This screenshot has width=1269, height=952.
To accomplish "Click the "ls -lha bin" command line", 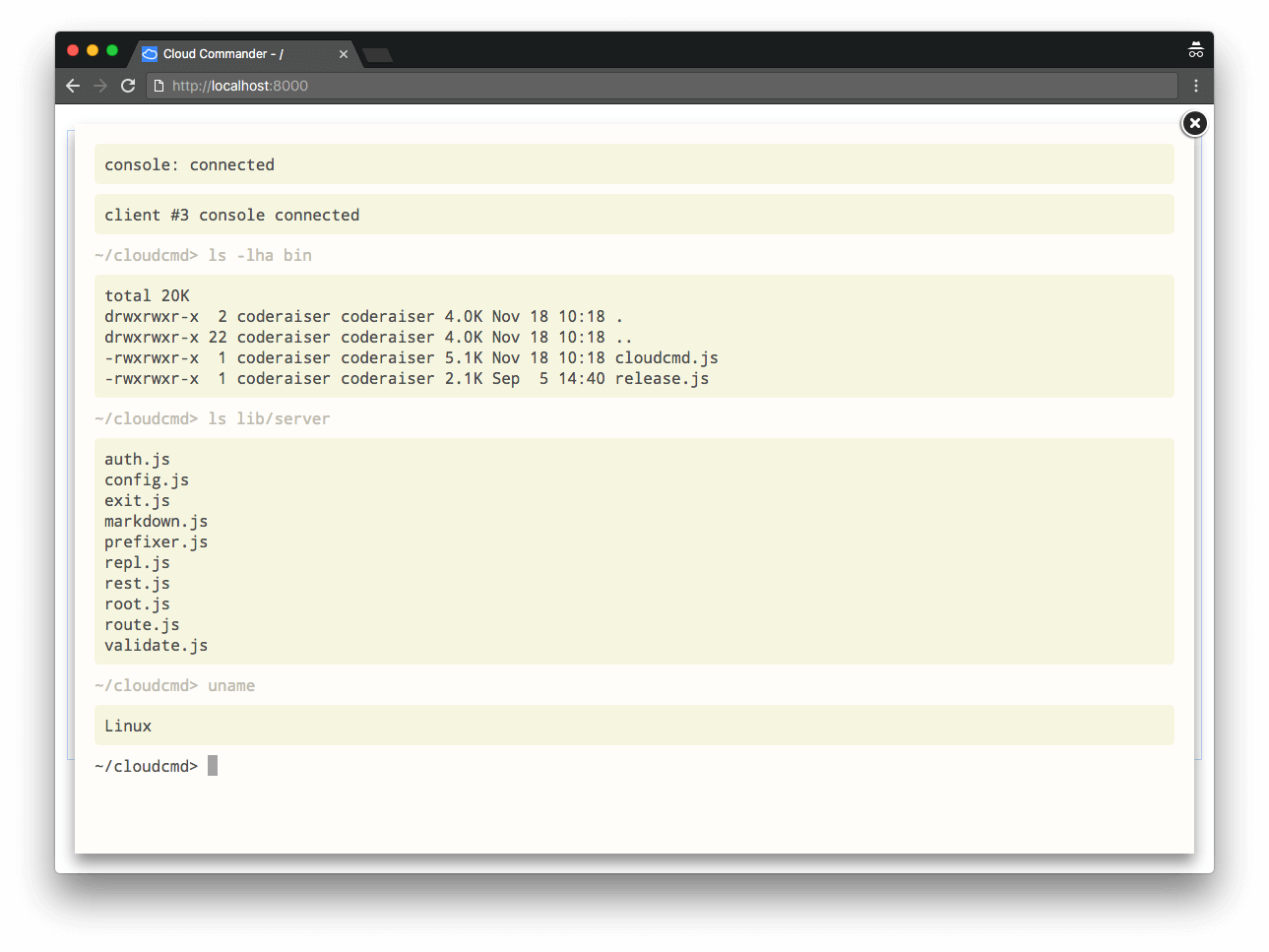I will tap(260, 255).
